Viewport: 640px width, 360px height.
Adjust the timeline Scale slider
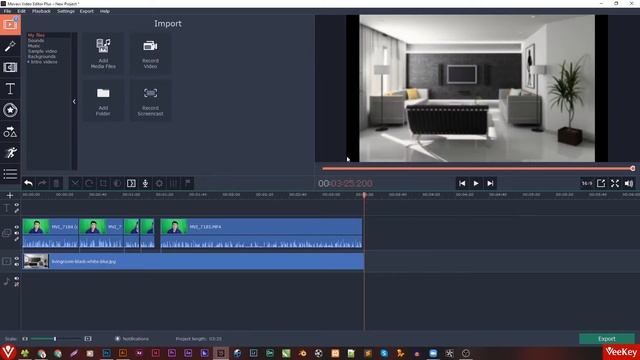(x=56, y=339)
